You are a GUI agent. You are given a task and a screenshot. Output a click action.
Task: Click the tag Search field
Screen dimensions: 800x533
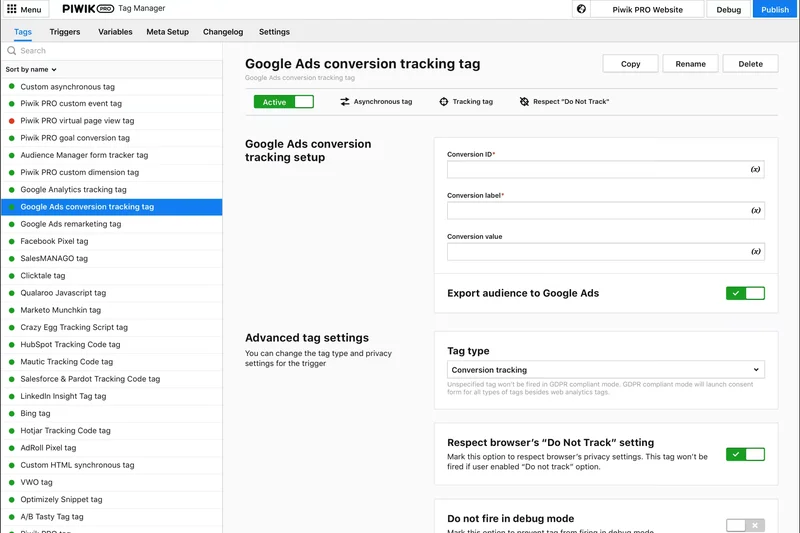(110, 50)
